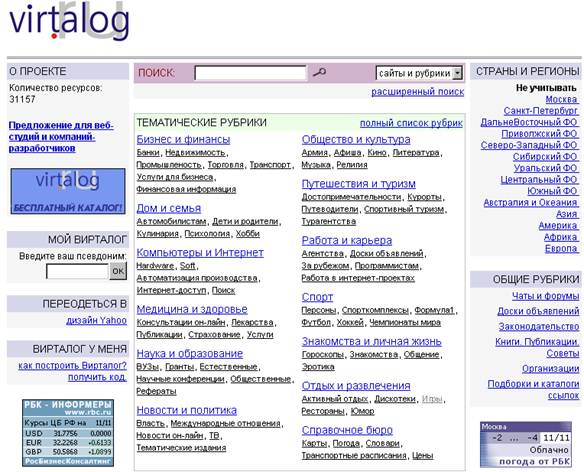Open the web-studio offer link
This screenshot has width=584, height=472.
click(x=61, y=137)
